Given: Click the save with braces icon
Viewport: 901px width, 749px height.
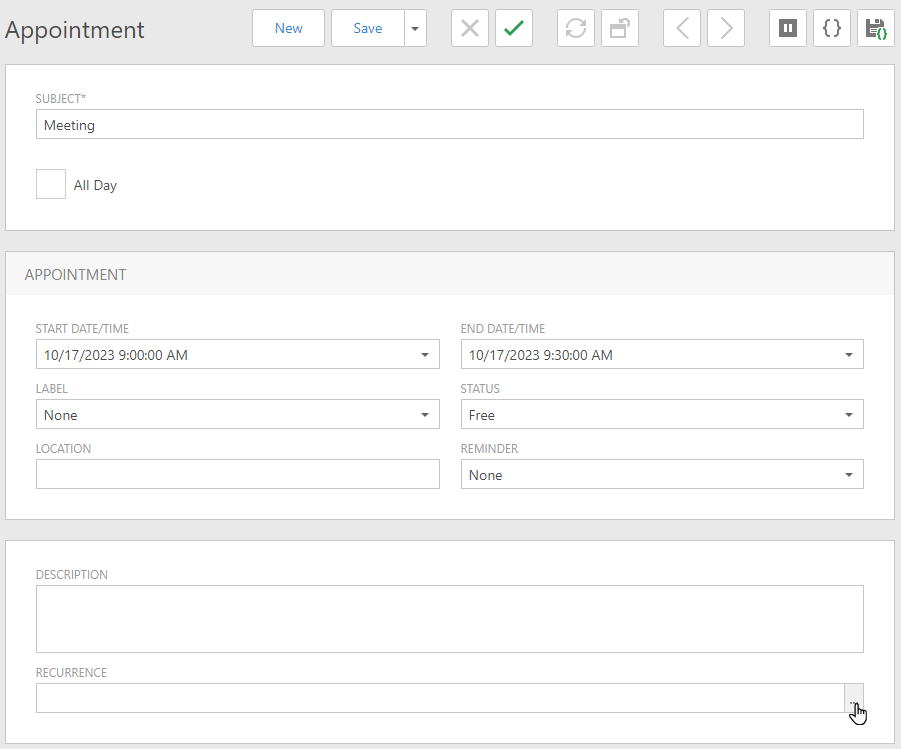Looking at the screenshot, I should coord(876,28).
